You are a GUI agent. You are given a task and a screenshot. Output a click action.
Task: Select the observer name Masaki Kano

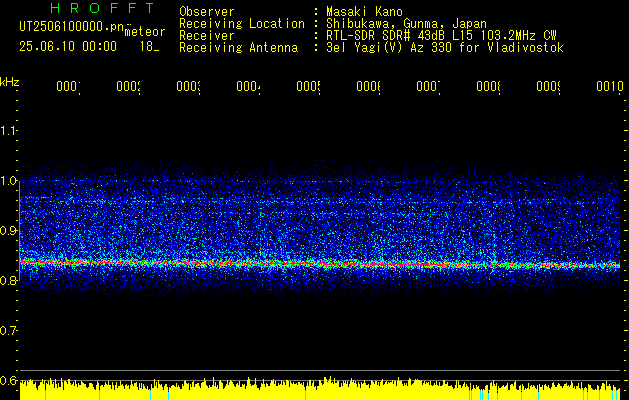[364, 12]
